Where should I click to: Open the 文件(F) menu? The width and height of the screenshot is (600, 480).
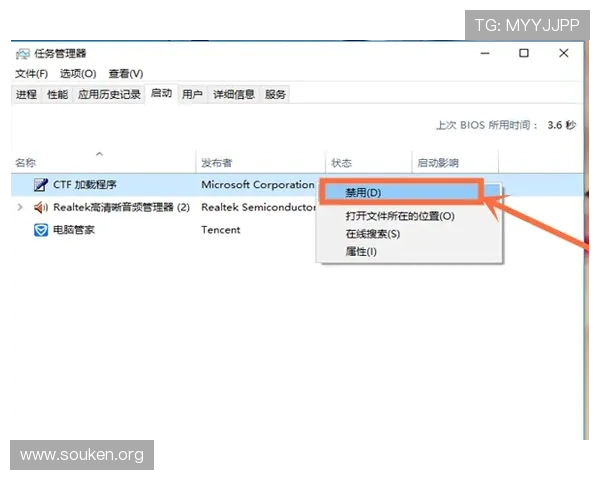pyautogui.click(x=31, y=73)
